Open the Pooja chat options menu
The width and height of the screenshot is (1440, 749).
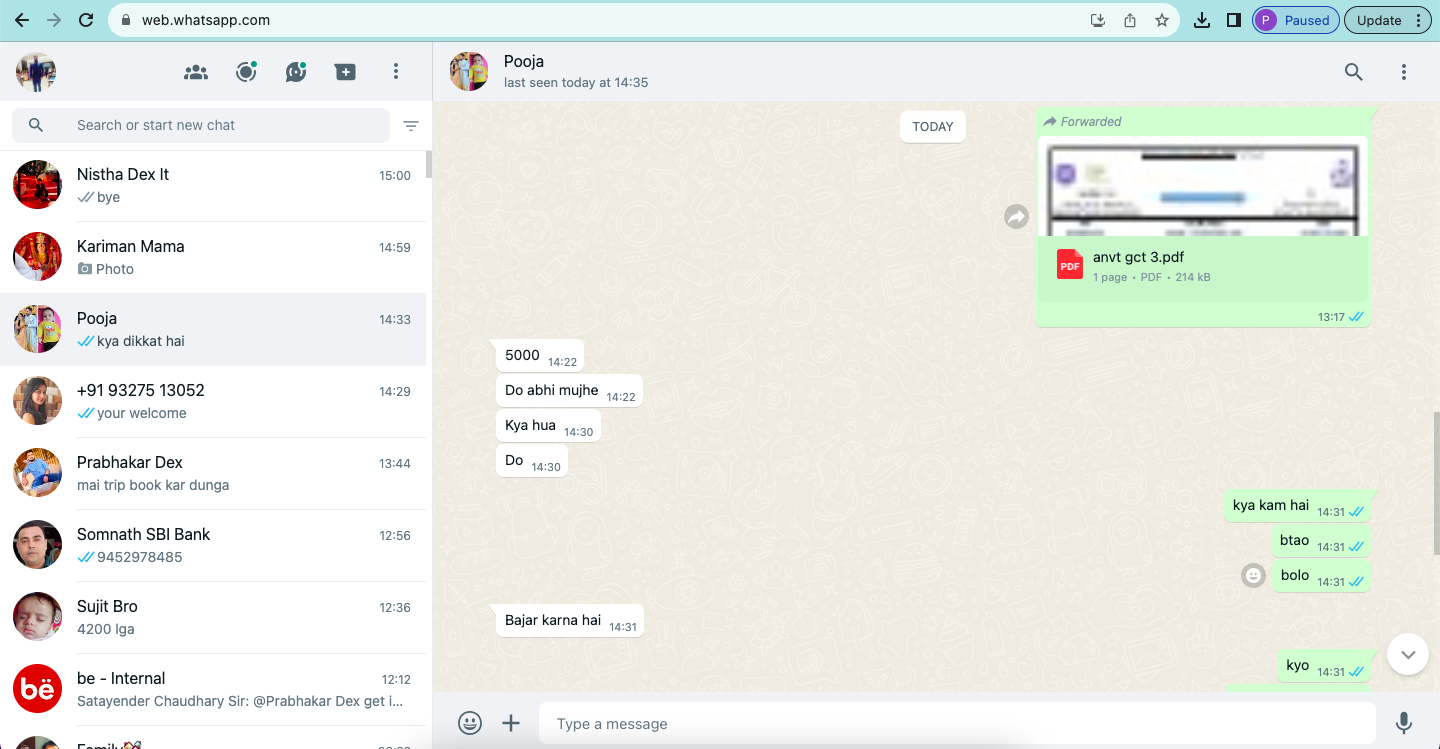(1404, 72)
